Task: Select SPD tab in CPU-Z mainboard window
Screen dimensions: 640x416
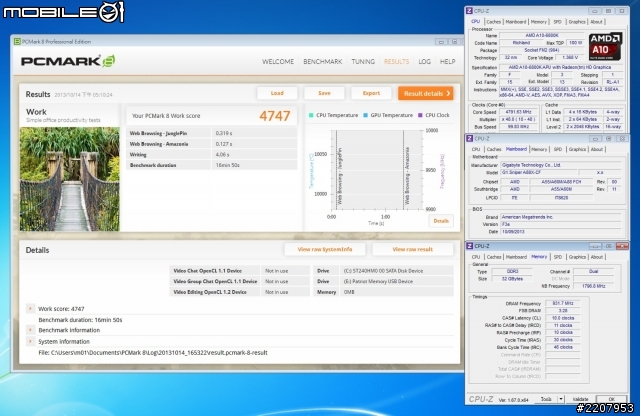Action: (x=558, y=149)
